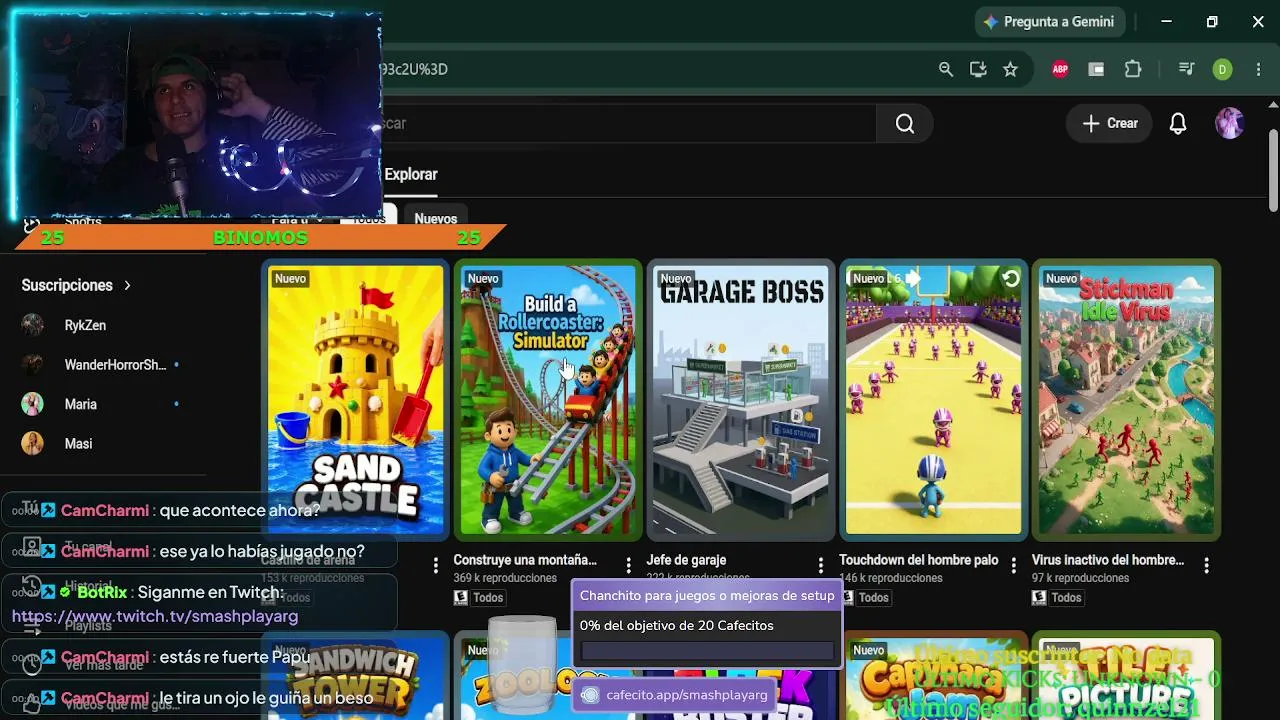Play the Garage Boss game thumbnail
Image resolution: width=1280 pixels, height=720 pixels.
(741, 400)
